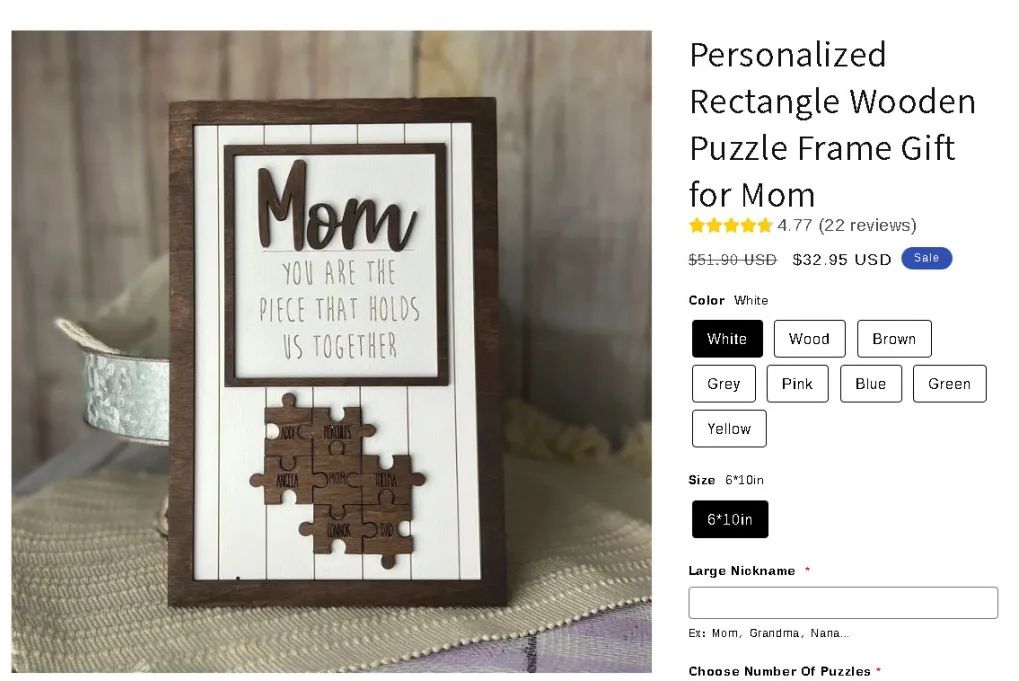Choose Pink as the frame color
The image size is (1019, 681).
(797, 384)
